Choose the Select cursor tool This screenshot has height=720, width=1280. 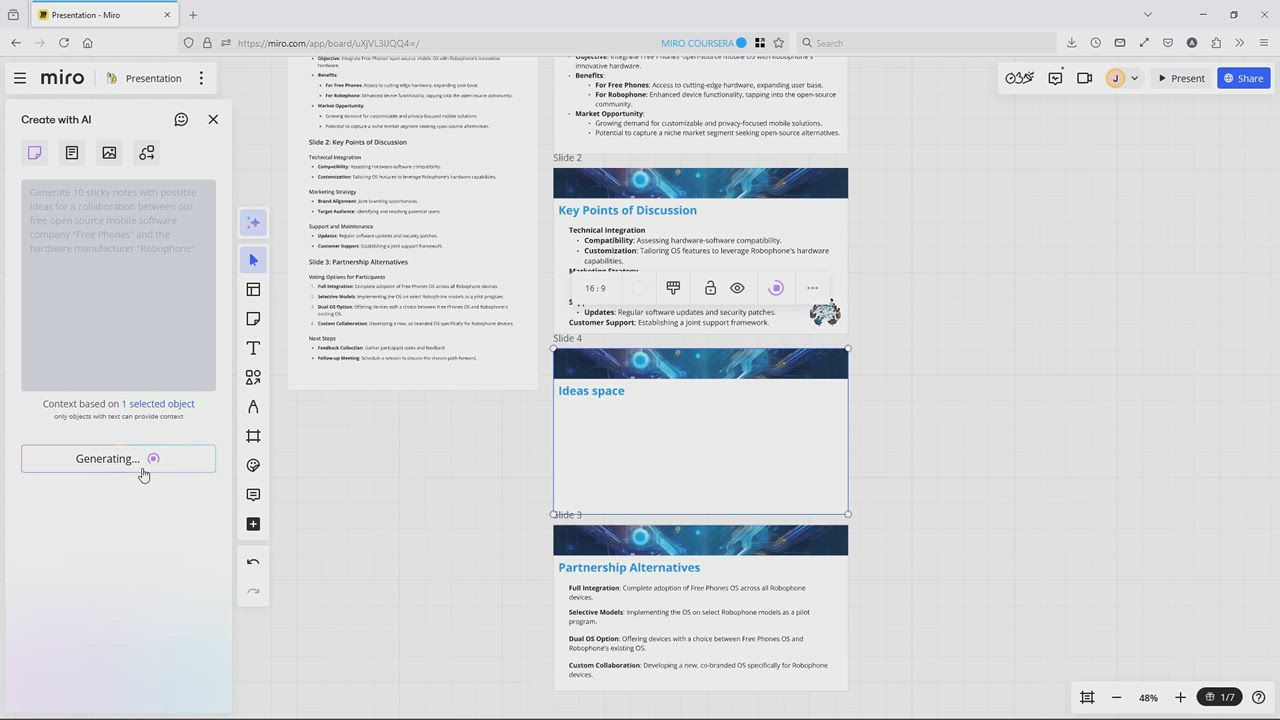click(253, 260)
